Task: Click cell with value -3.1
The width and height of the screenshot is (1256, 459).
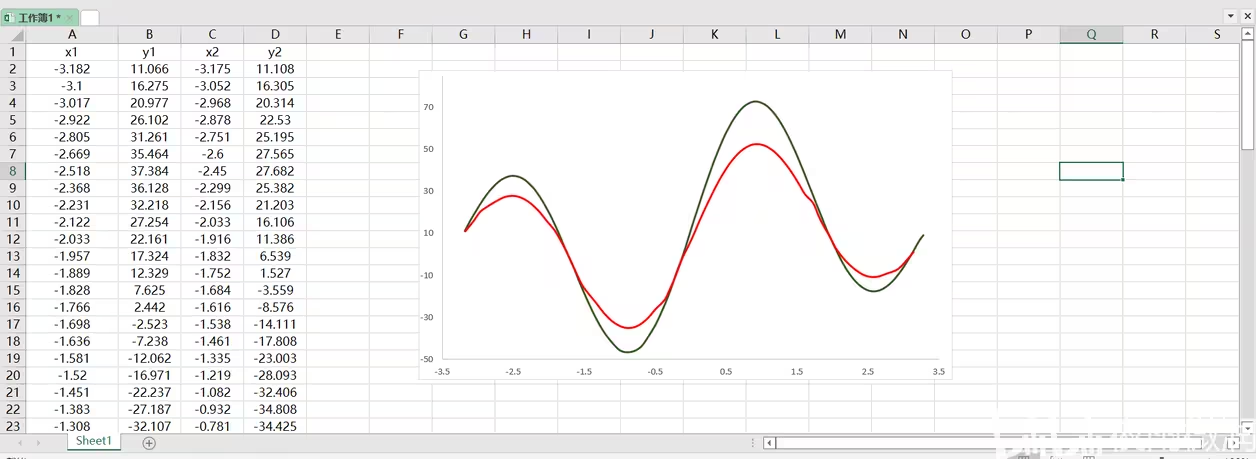Action: pos(71,86)
